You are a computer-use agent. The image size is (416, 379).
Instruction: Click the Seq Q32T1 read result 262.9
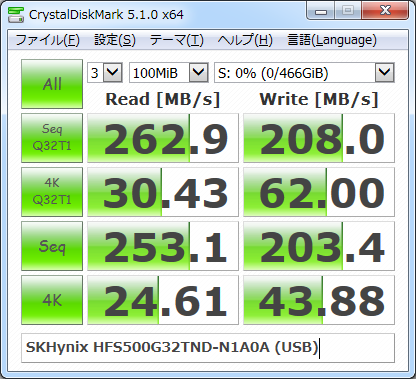pos(163,138)
